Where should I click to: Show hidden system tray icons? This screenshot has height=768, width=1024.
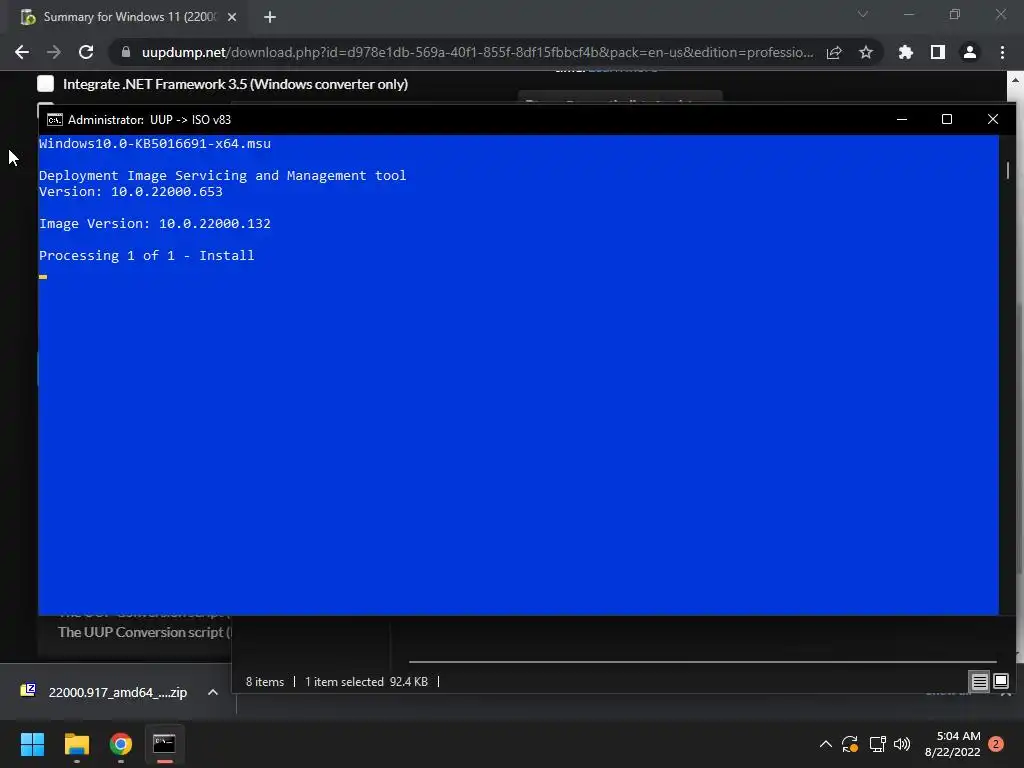(x=825, y=744)
